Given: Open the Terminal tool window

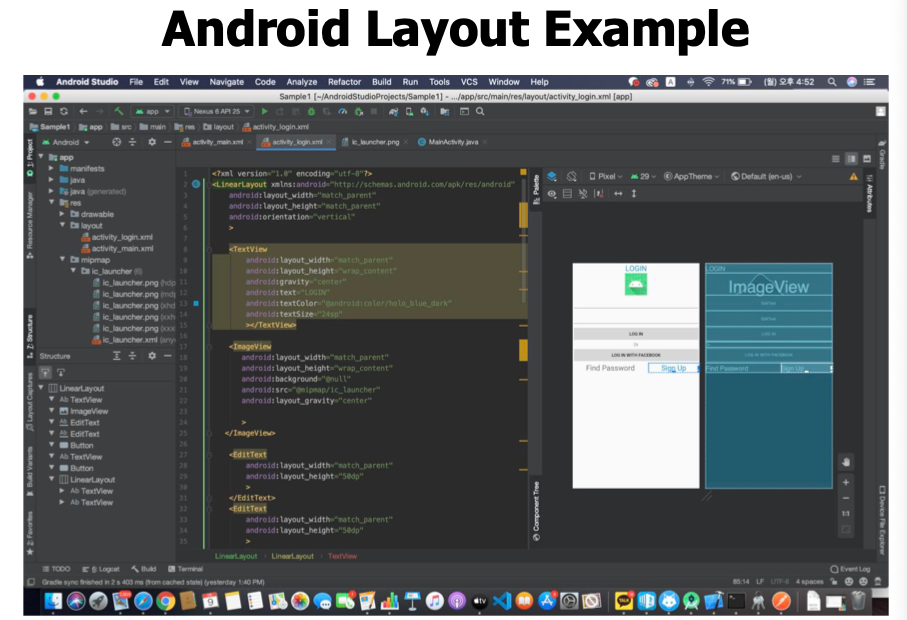Looking at the screenshot, I should tap(185, 569).
